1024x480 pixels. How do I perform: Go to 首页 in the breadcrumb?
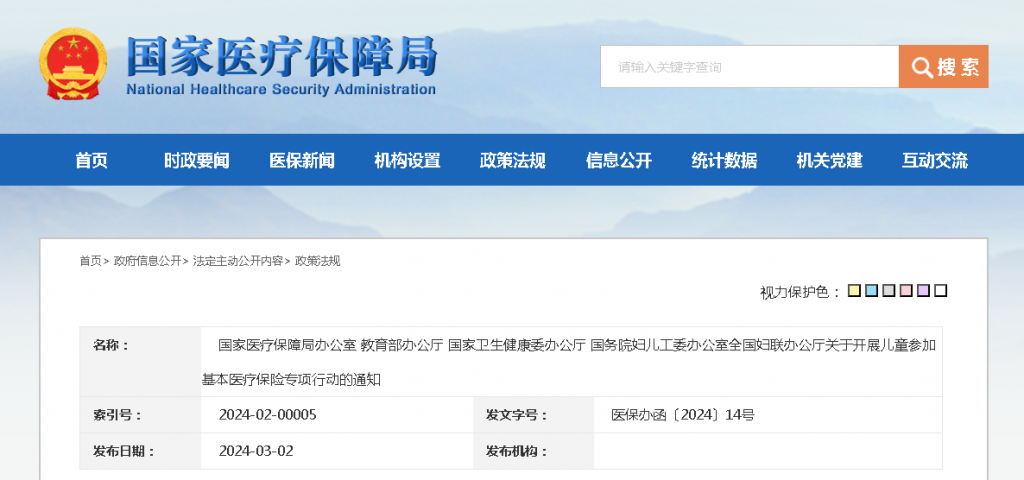click(x=90, y=261)
